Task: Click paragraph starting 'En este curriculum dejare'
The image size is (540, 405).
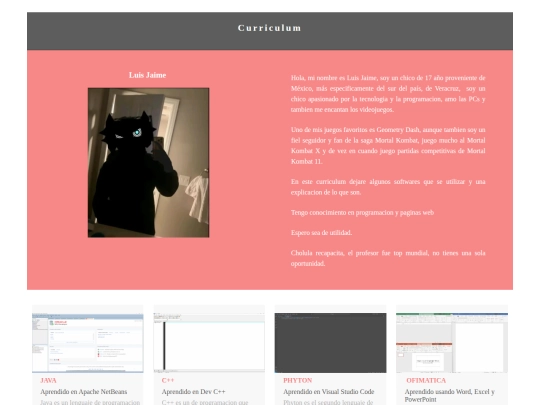Action: 388,187
